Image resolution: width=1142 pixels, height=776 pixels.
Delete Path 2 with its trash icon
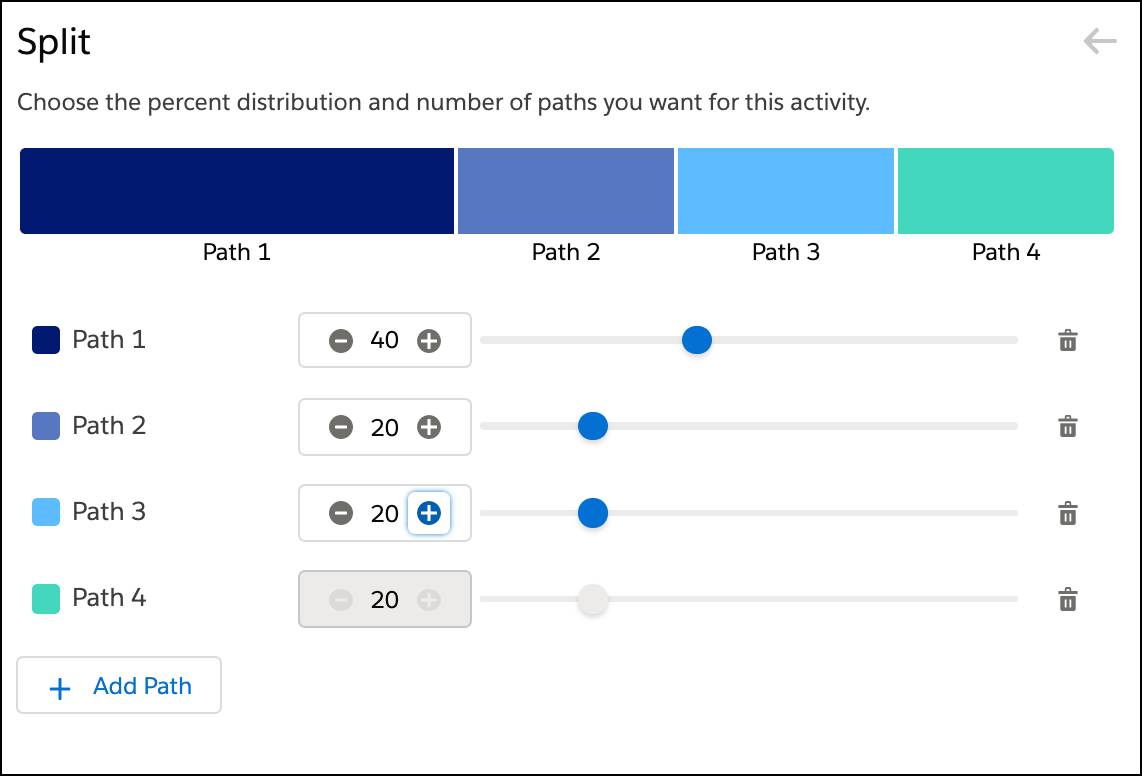(1068, 426)
